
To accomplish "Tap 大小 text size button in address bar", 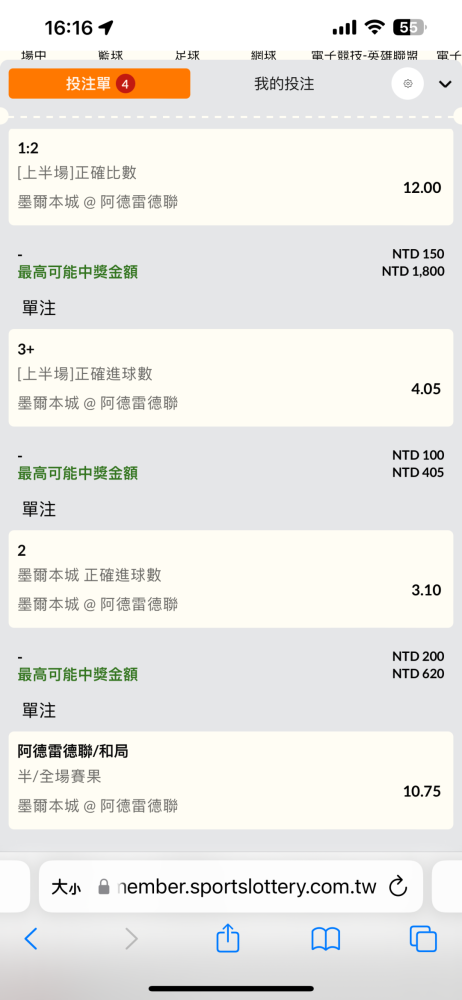I will pyautogui.click(x=66, y=887).
